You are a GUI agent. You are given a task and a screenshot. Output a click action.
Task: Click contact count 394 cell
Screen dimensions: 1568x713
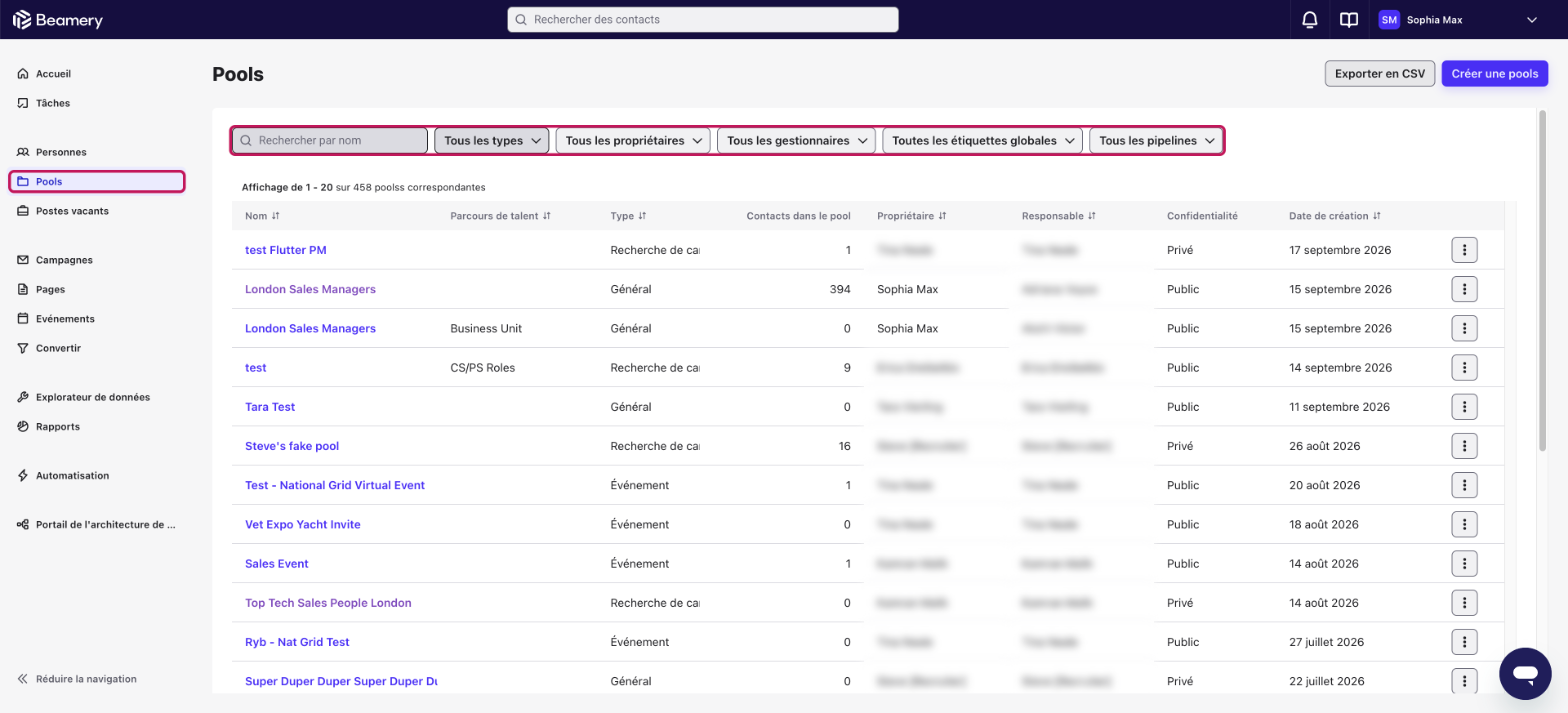point(840,289)
